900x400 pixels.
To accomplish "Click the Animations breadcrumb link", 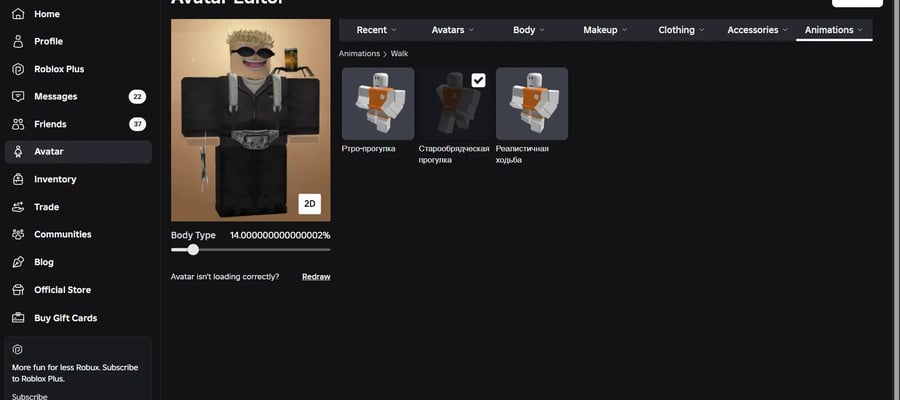I will [x=359, y=53].
